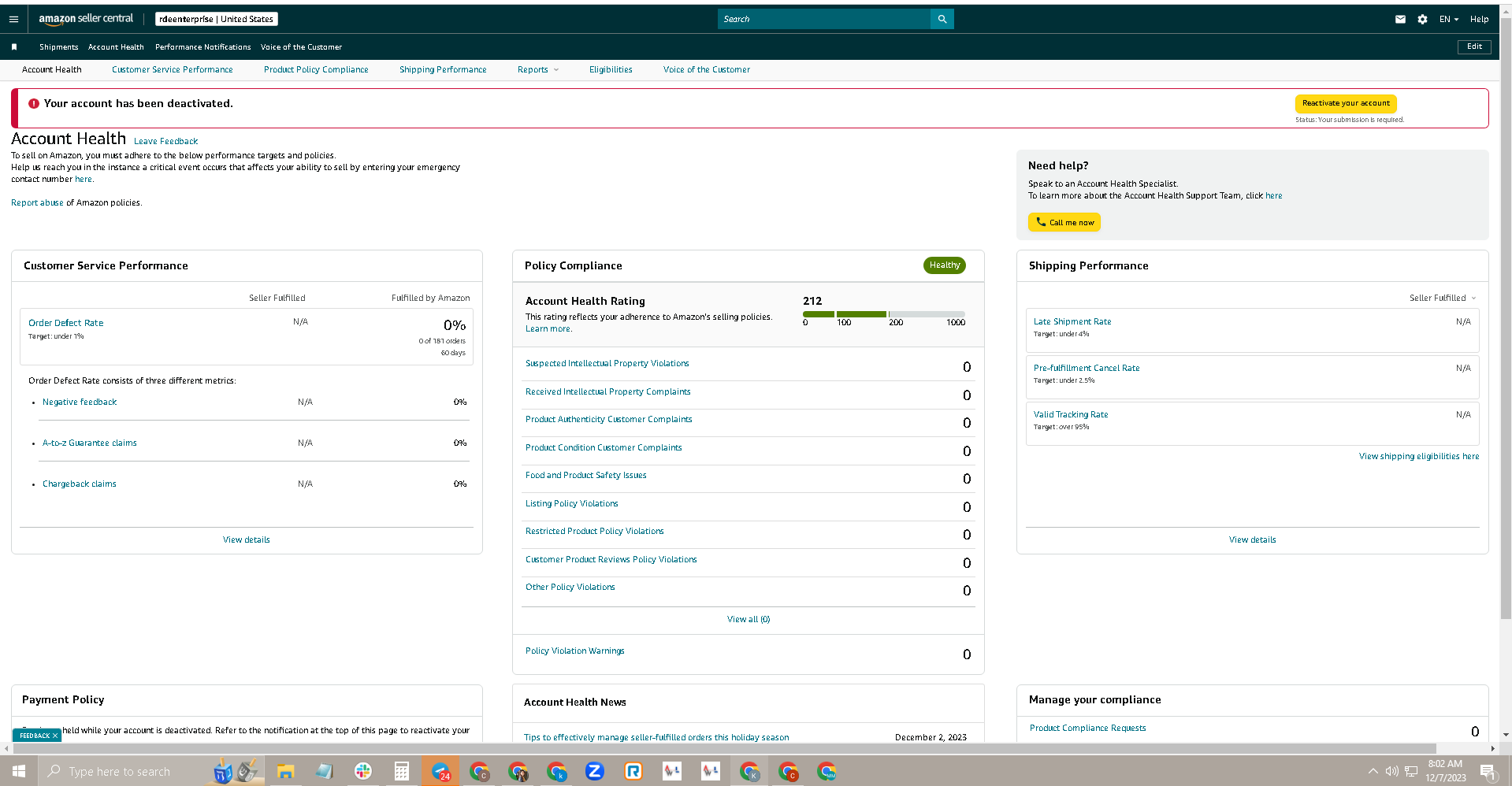1512x786 pixels.
Task: Open Shipping Performance tab
Action: pos(443,69)
